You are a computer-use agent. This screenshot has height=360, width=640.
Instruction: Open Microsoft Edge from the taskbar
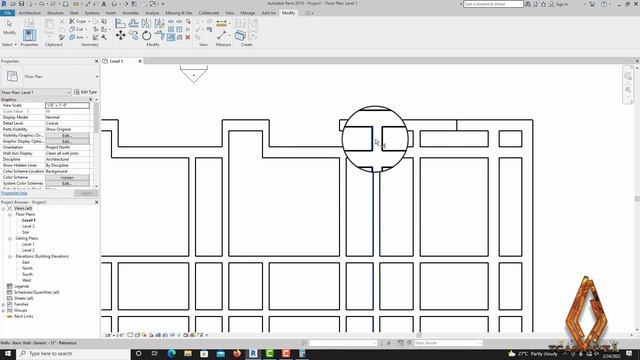pyautogui.click(x=171, y=353)
